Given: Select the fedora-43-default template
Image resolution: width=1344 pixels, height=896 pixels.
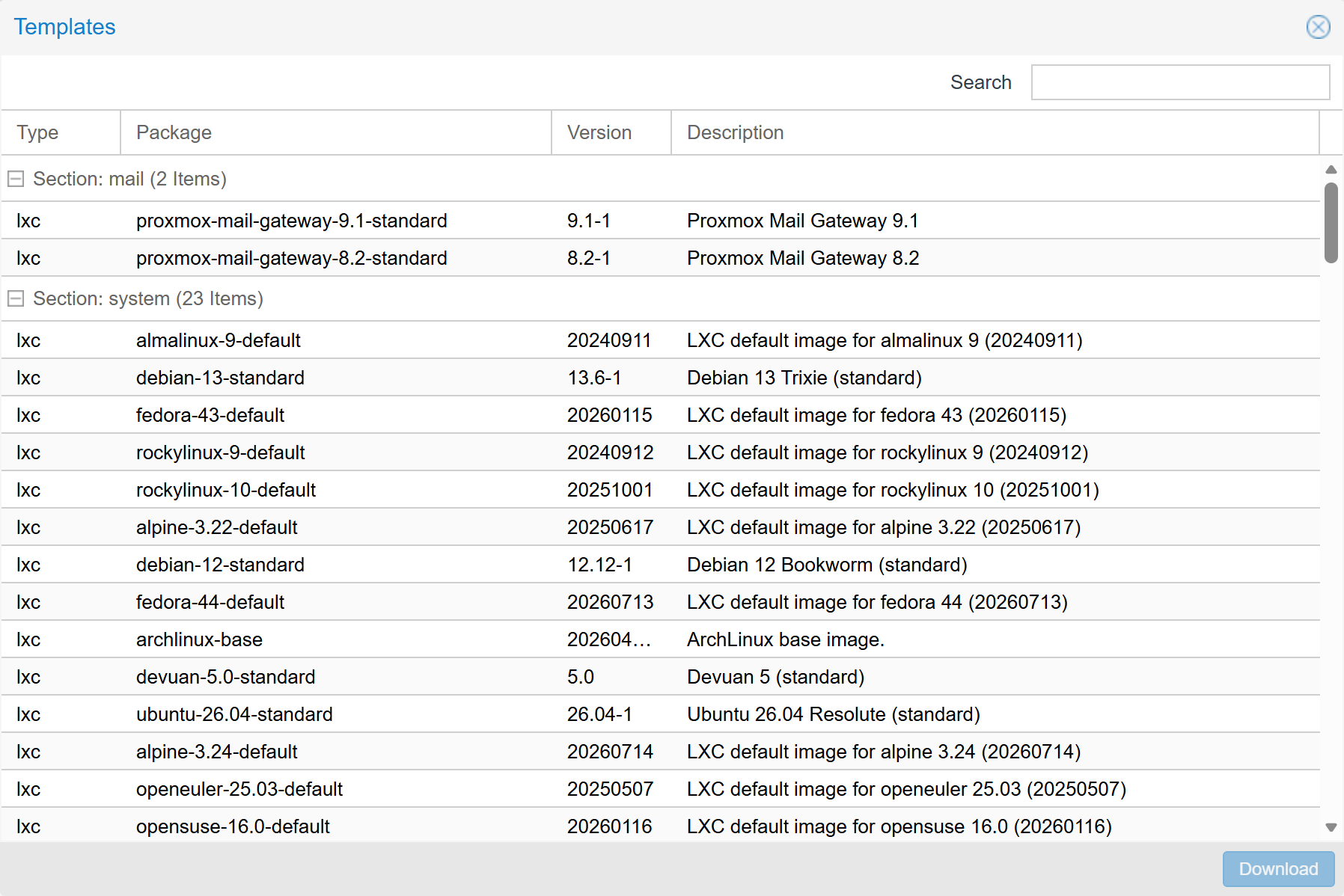Looking at the screenshot, I should (660, 415).
